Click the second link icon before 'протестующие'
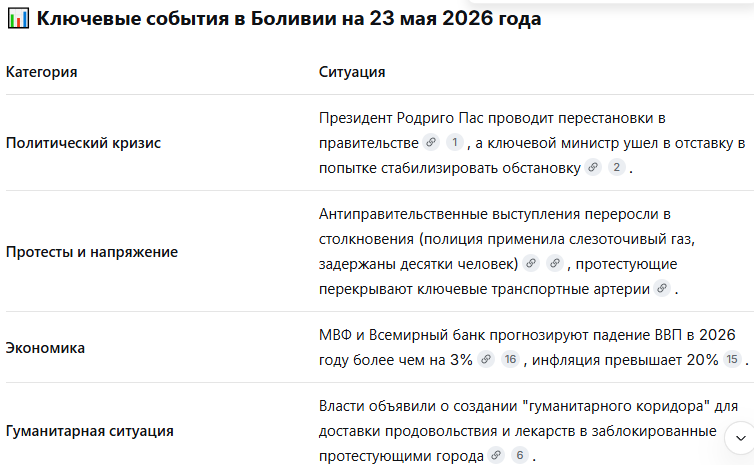This screenshot has height=465, width=754. 554,264
